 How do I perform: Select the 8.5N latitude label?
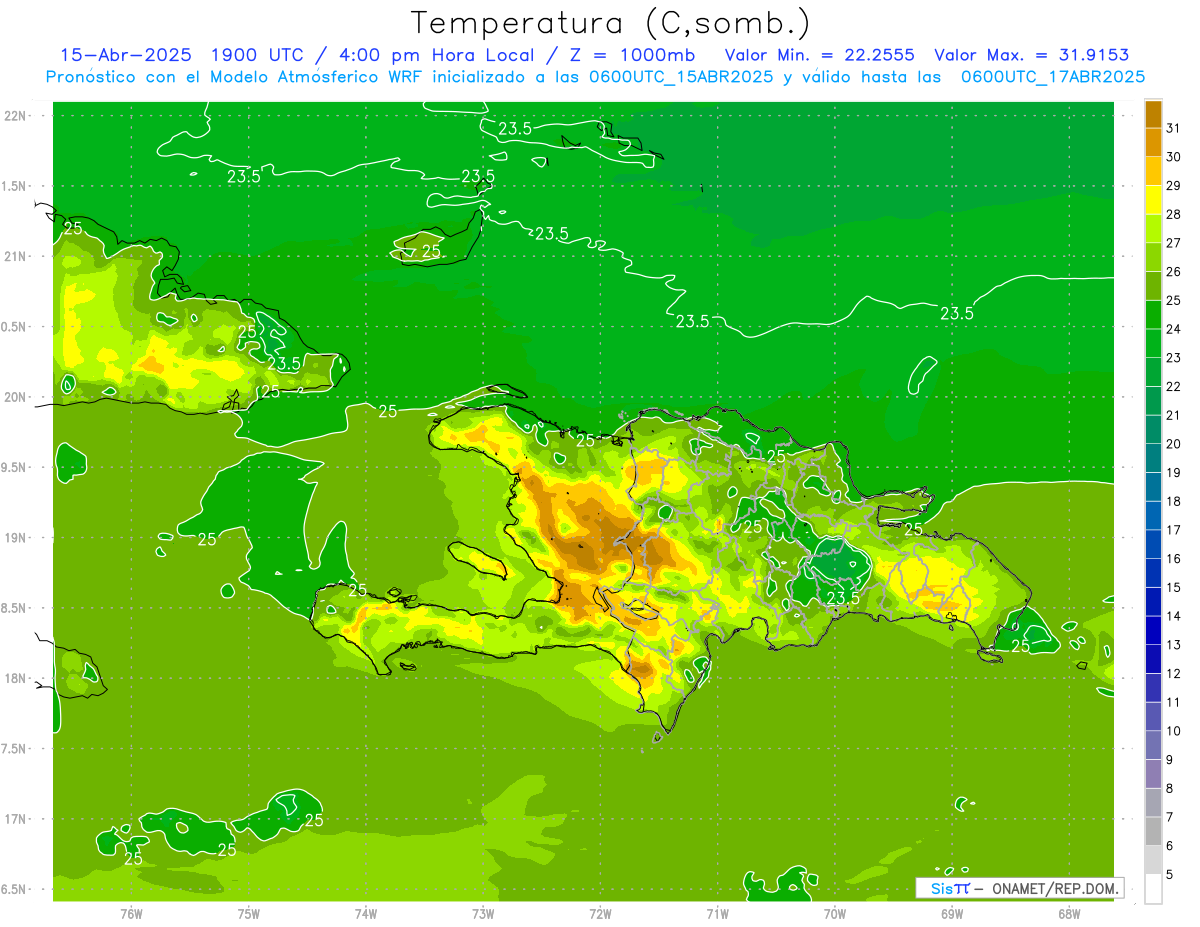(13, 608)
